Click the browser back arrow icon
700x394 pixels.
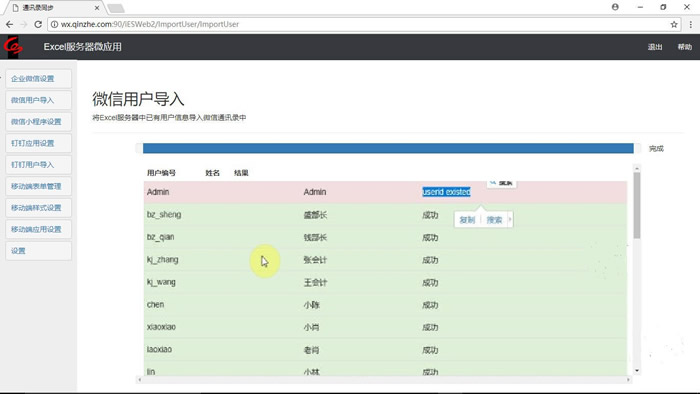pyautogui.click(x=9, y=25)
